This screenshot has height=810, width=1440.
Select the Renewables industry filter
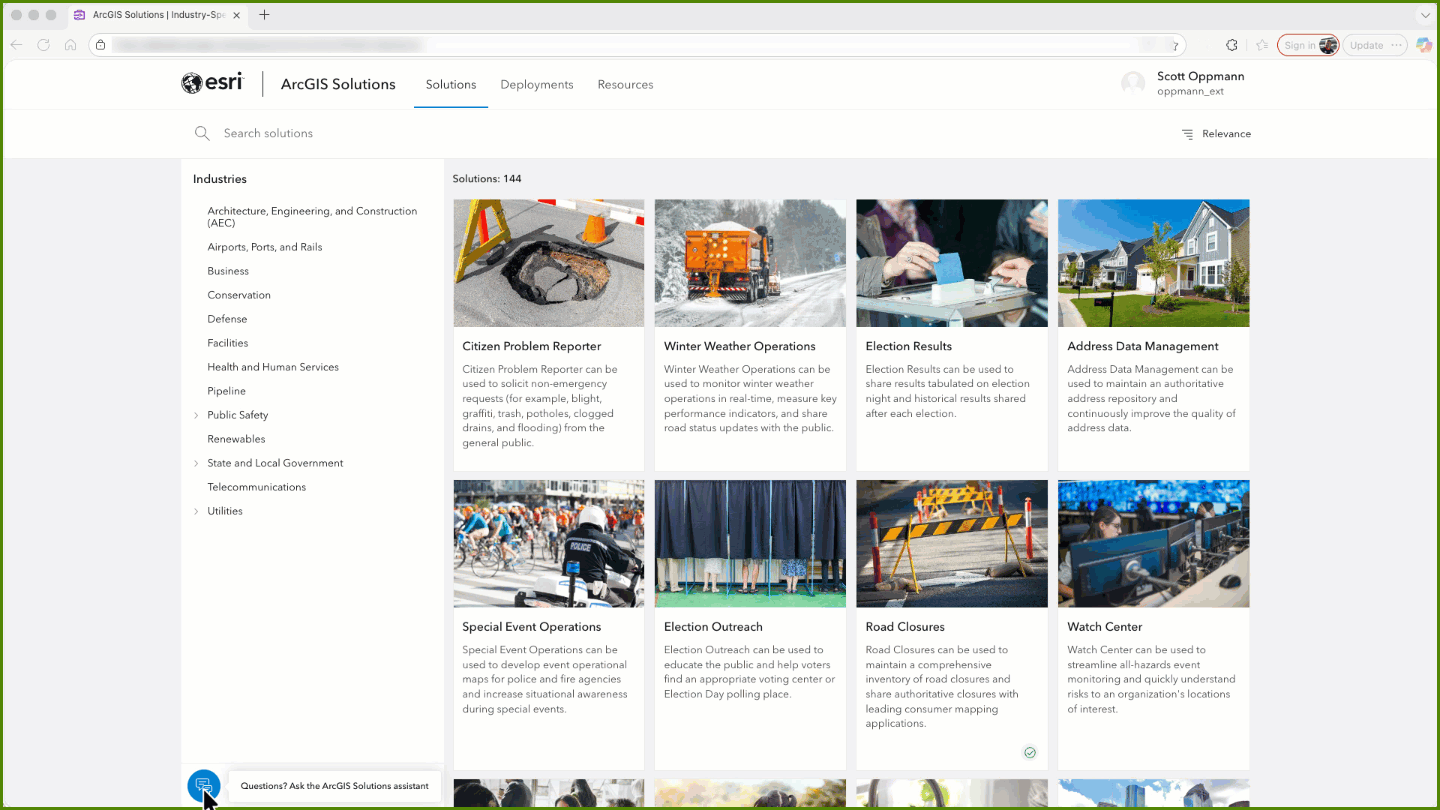click(x=236, y=439)
